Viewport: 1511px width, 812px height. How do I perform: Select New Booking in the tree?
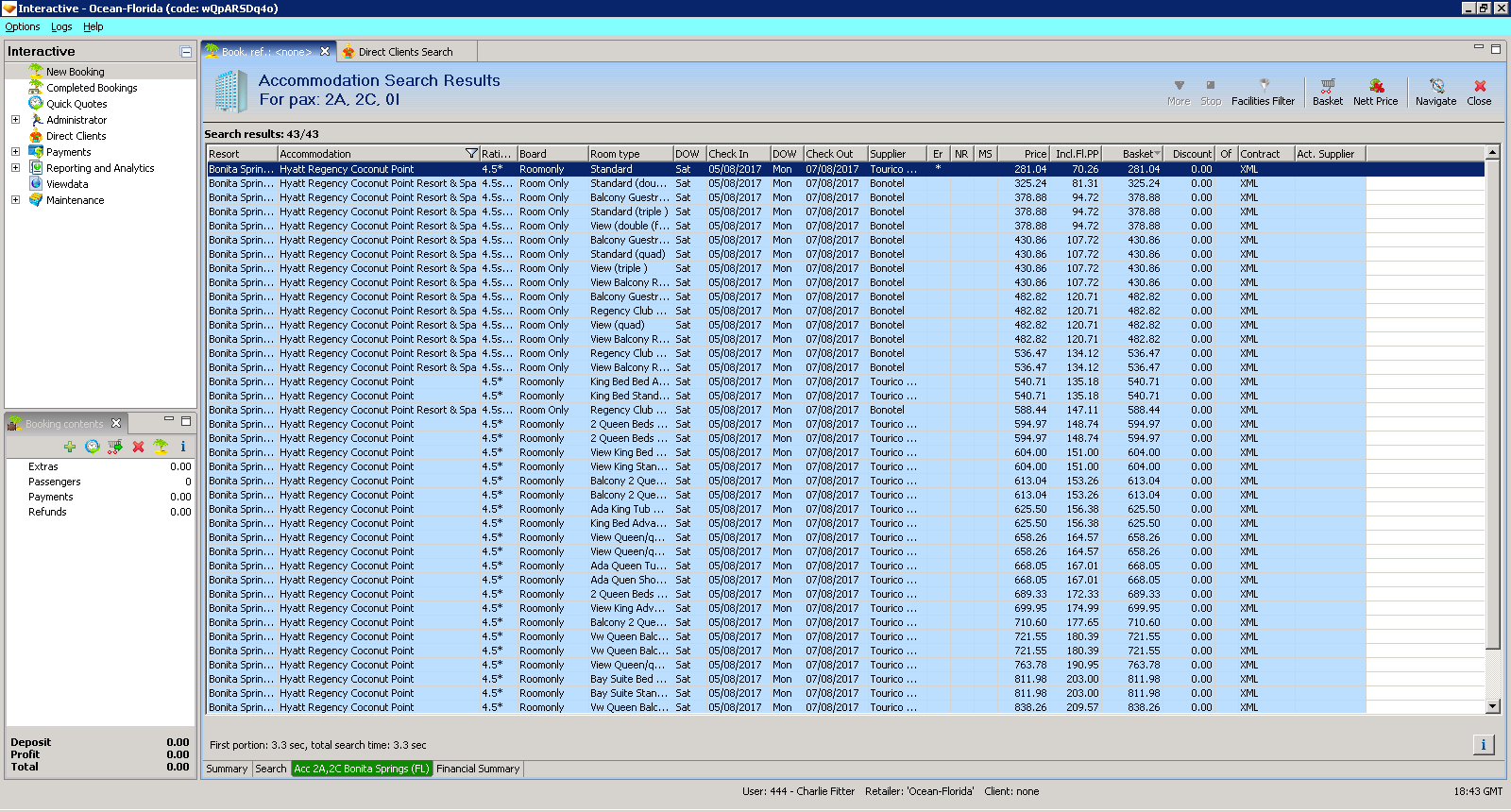point(76,72)
